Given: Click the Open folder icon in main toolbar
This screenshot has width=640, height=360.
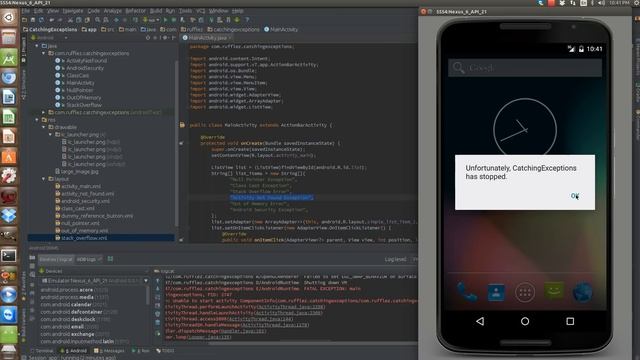Looking at the screenshot, I should pyautogui.click(x=24, y=20).
